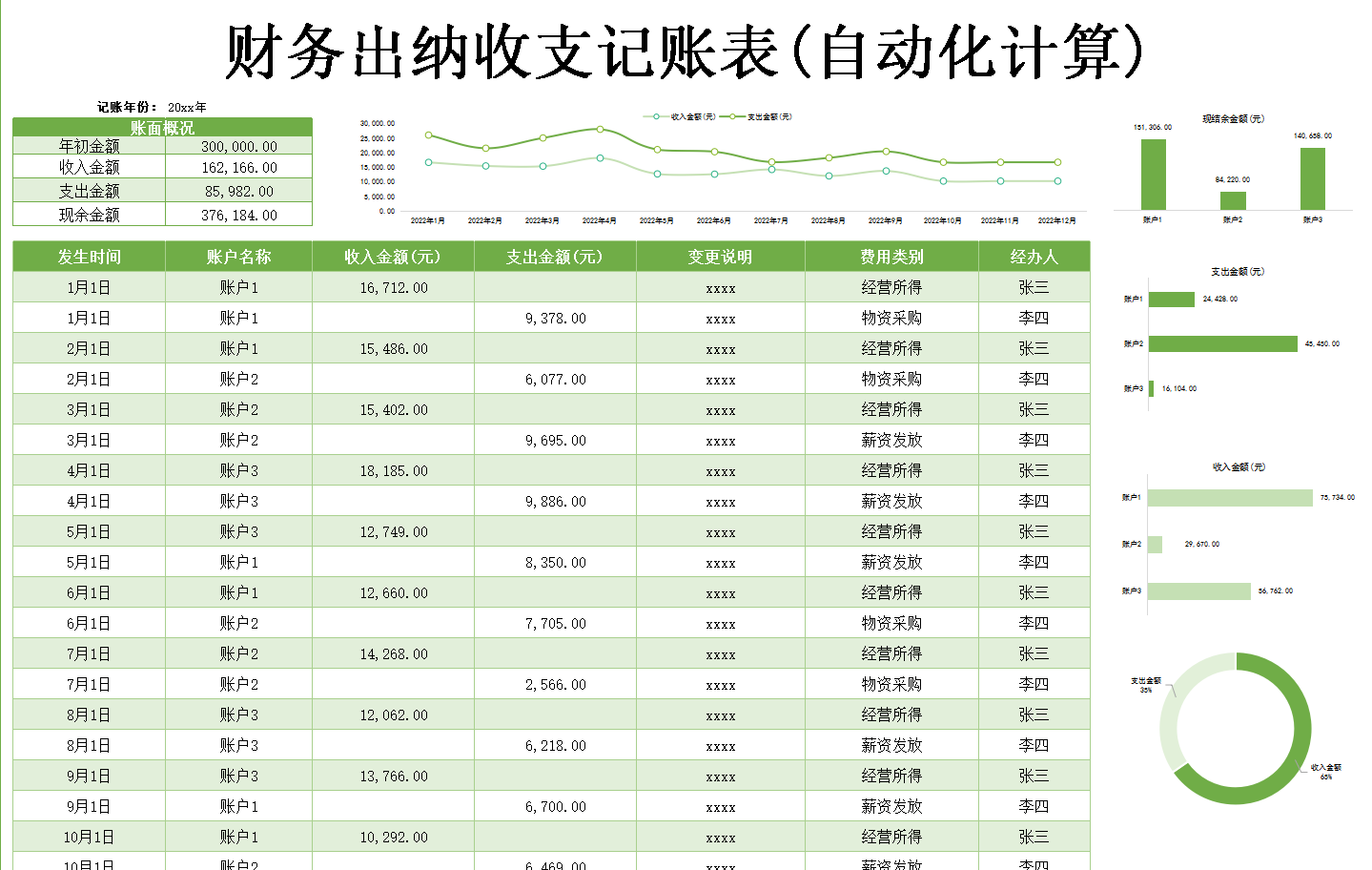Select the 300,000.00 opening balance cell
The image size is (1372, 870).
tap(238, 146)
